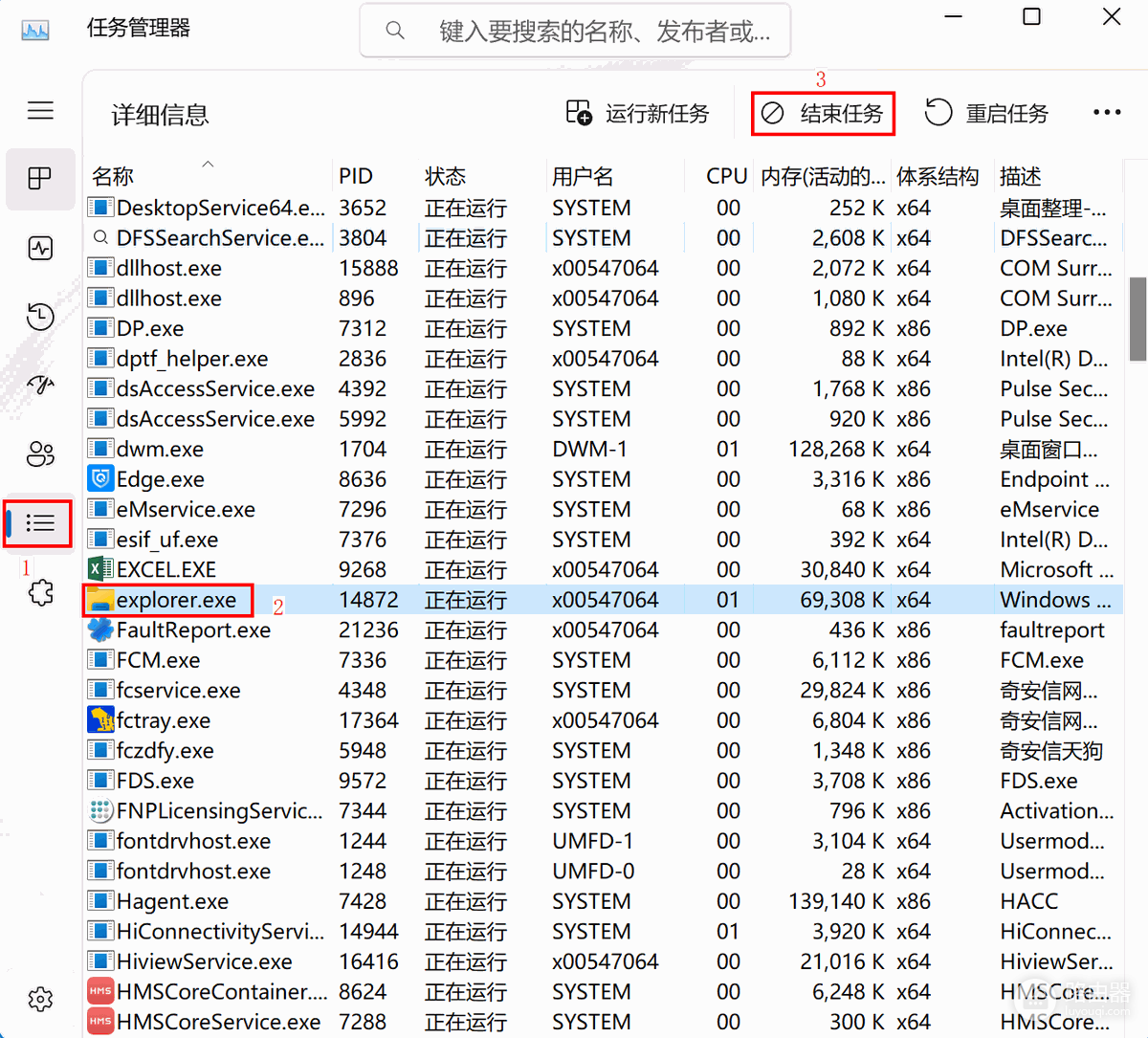Open the Performance page icon
This screenshot has width=1148, height=1038.
coord(40,249)
